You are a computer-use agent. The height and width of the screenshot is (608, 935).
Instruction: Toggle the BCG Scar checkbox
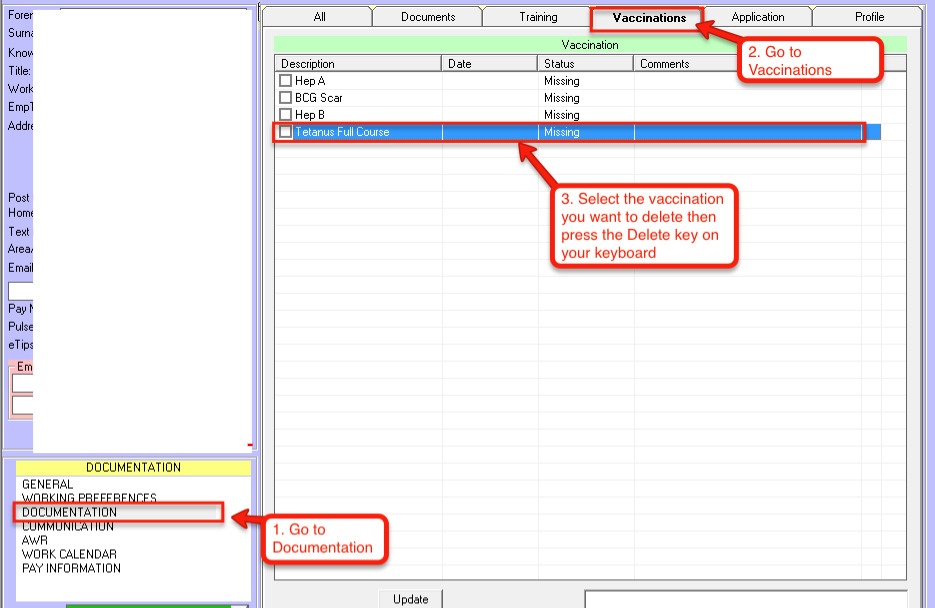286,98
